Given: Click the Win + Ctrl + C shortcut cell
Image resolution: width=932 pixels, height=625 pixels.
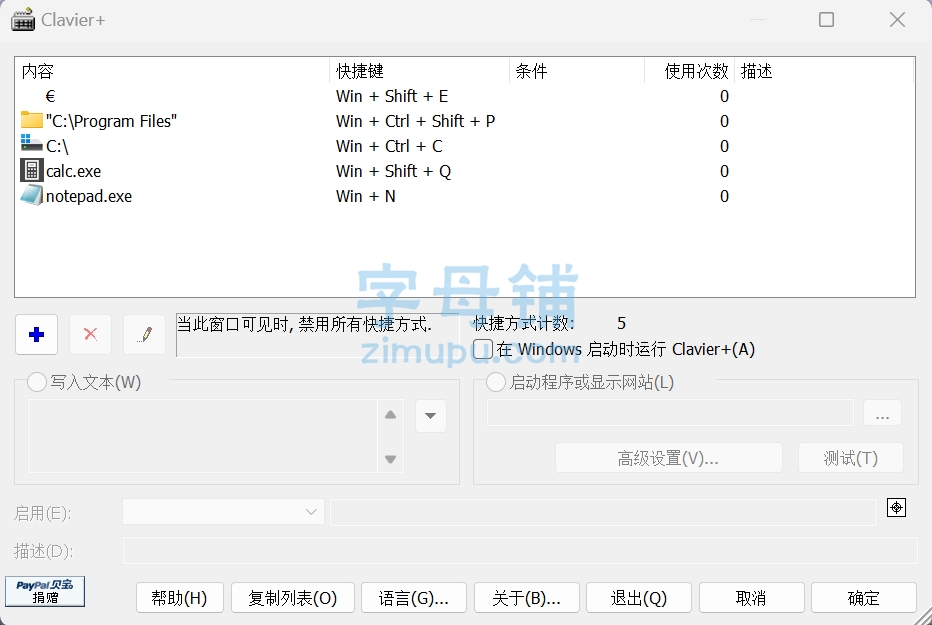Looking at the screenshot, I should point(389,146).
